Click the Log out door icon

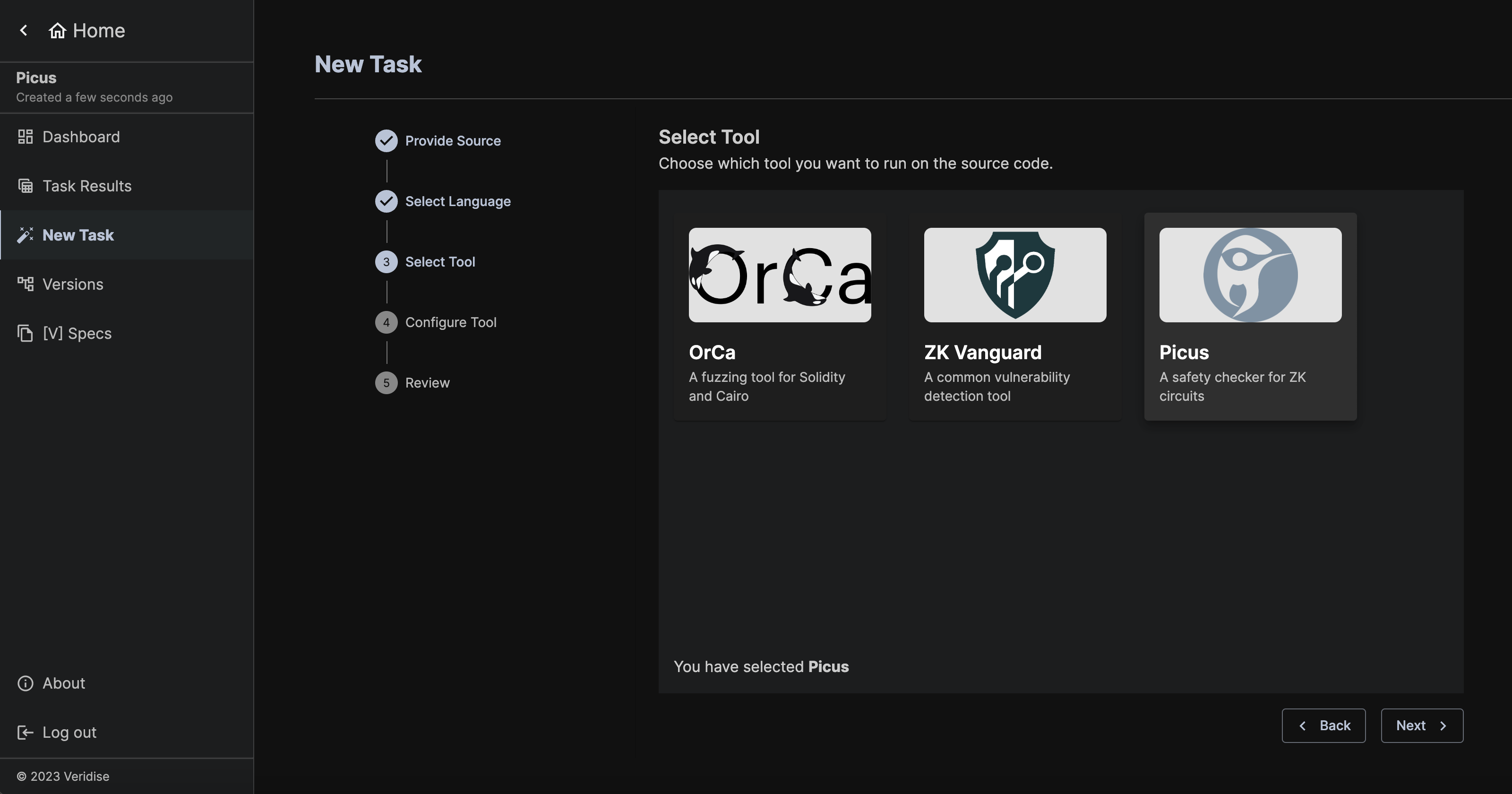25,733
